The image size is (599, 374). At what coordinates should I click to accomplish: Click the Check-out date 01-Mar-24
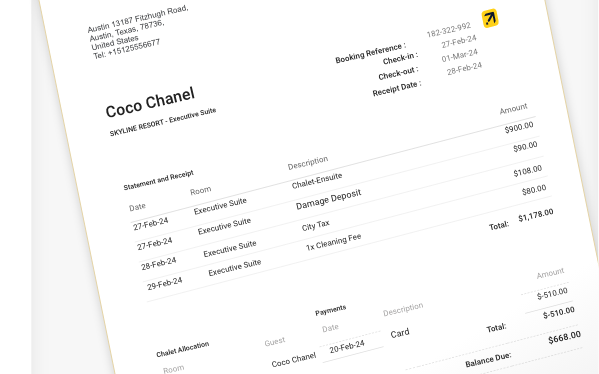[x=460, y=55]
